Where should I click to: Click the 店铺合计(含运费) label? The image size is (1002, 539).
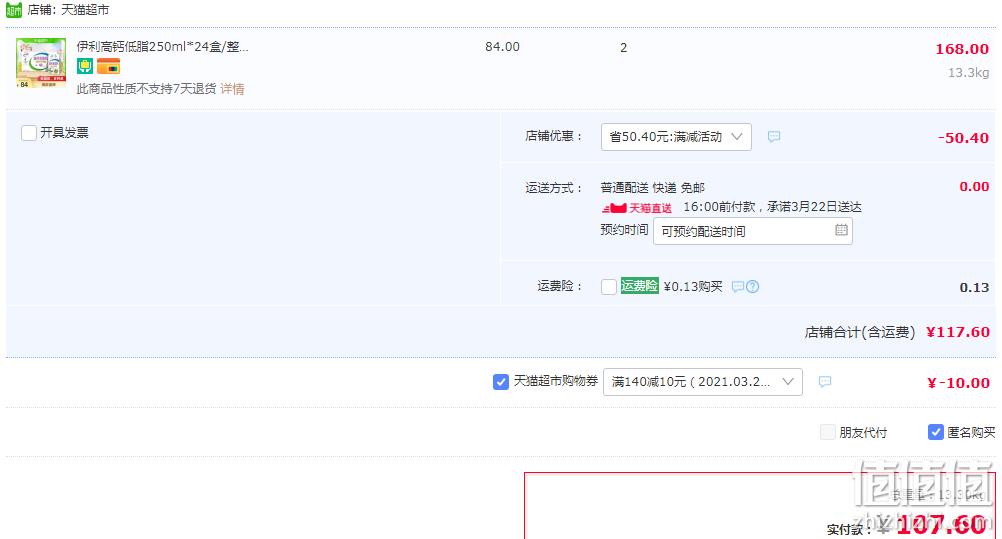(859, 332)
